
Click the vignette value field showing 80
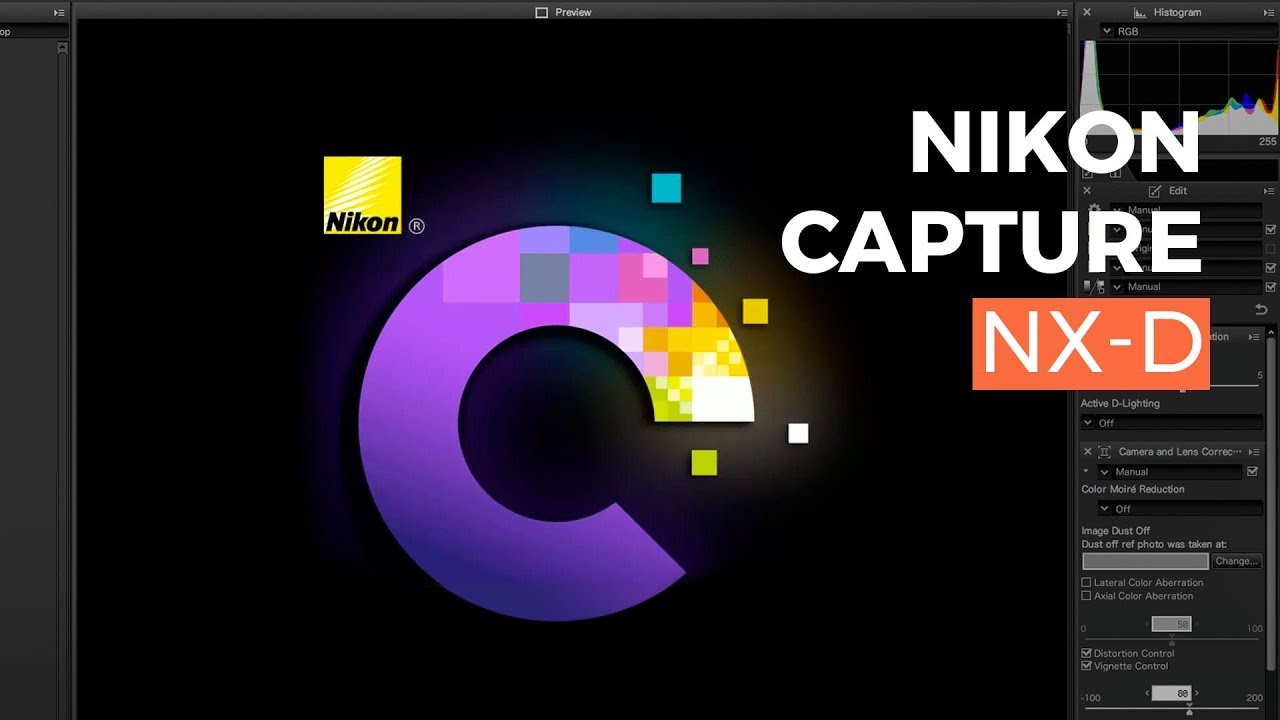click(x=1171, y=693)
